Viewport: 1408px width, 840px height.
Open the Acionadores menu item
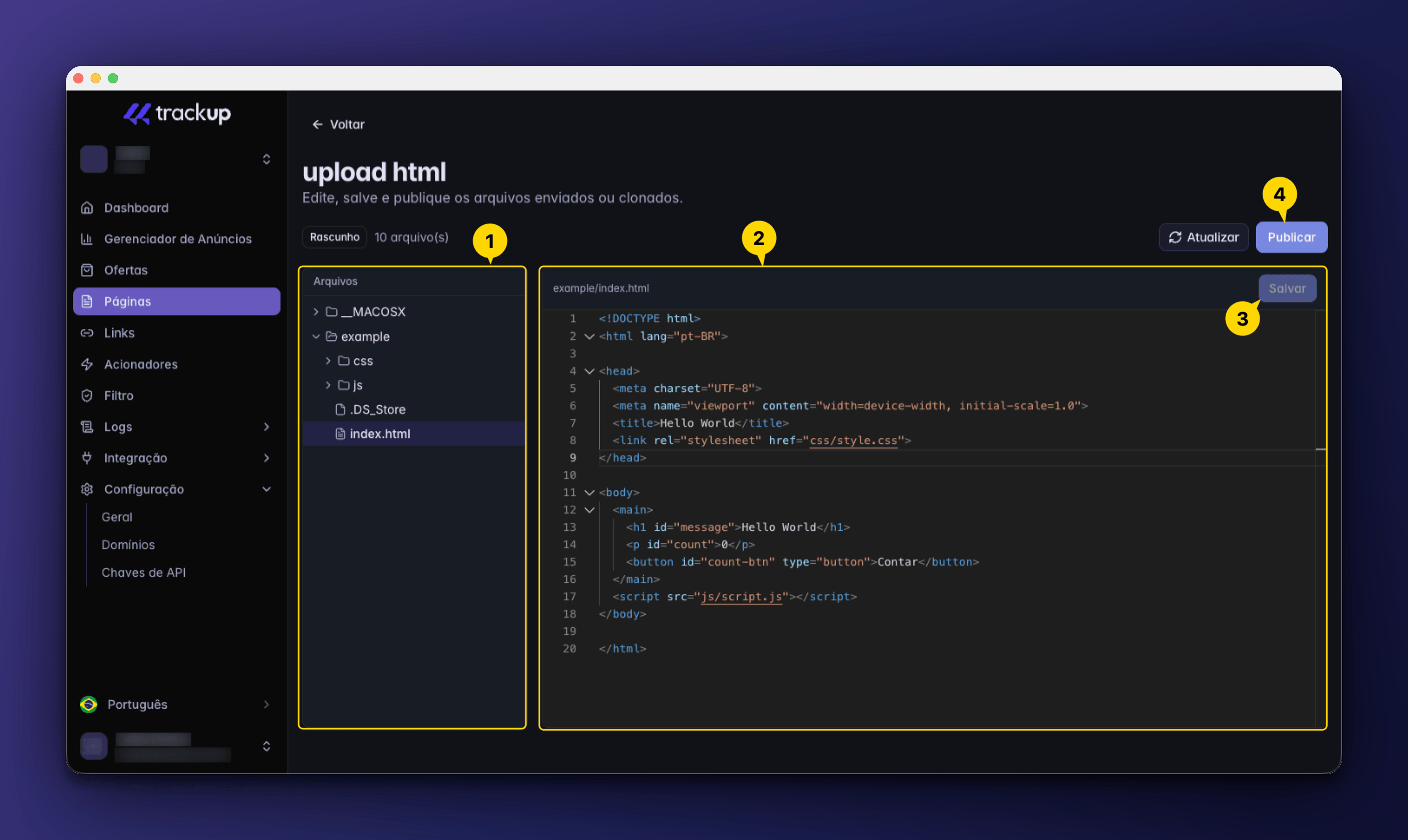pos(177,364)
